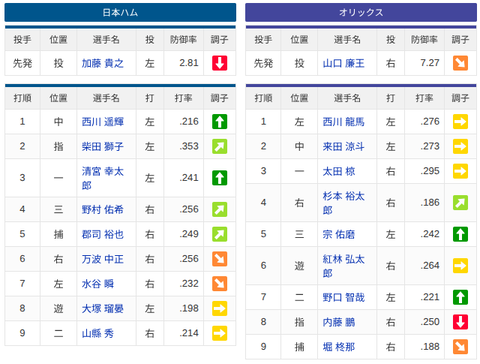
Task: Click batting average .186
Action: click(x=430, y=202)
